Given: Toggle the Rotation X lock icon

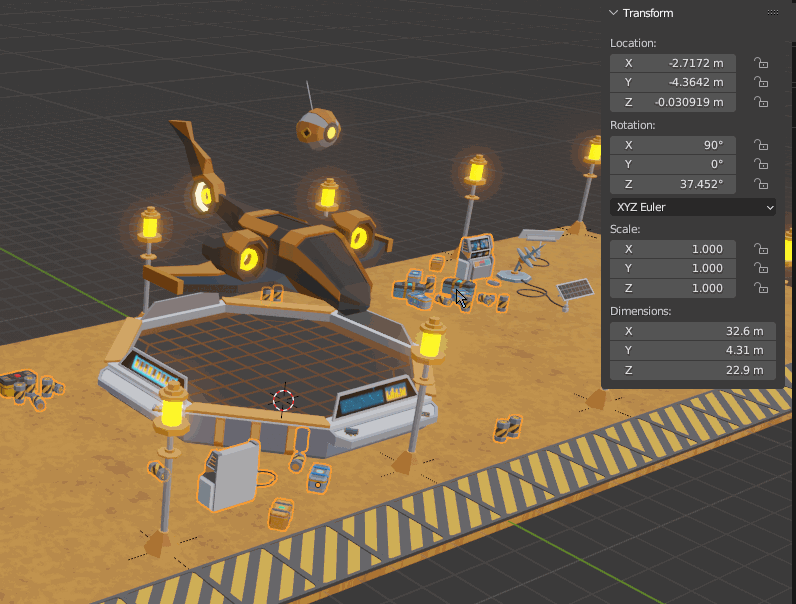Looking at the screenshot, I should pos(761,145).
